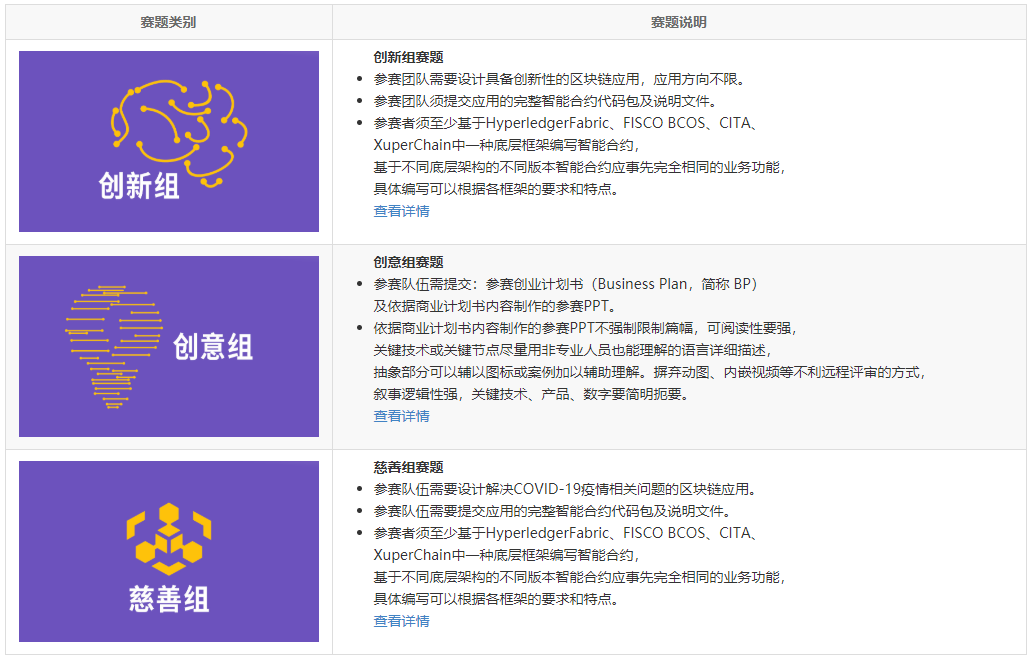Click the line 参赛队伍需要设计解决COVID-19疫情相关问题
Image resolution: width=1031 pixels, height=660 pixels.
[x=565, y=489]
